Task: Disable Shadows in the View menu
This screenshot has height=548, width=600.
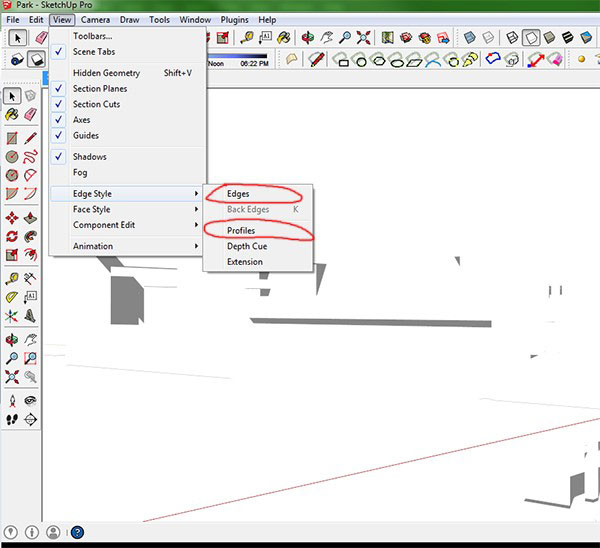Action: (x=89, y=157)
